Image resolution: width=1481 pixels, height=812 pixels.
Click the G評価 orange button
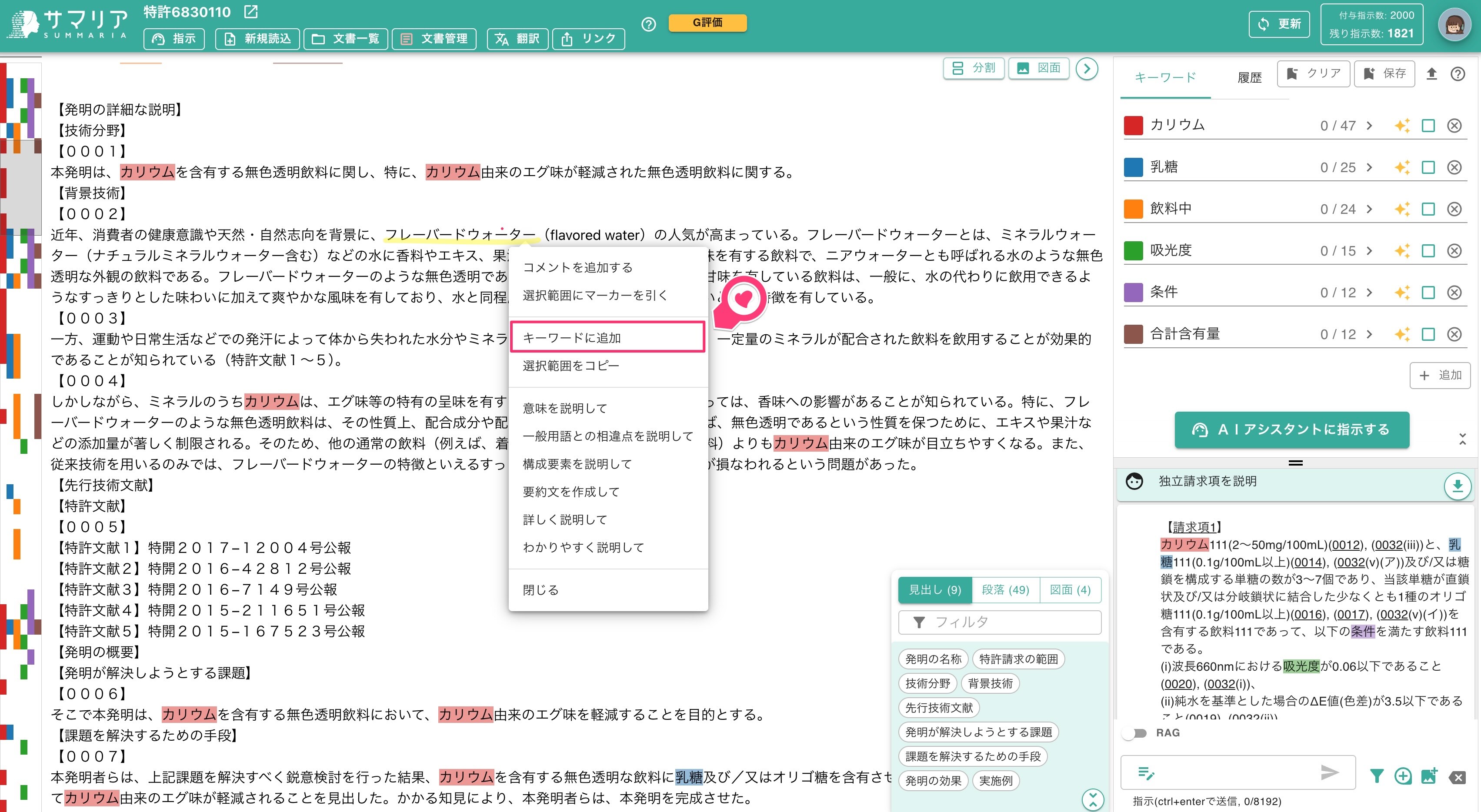[x=707, y=23]
